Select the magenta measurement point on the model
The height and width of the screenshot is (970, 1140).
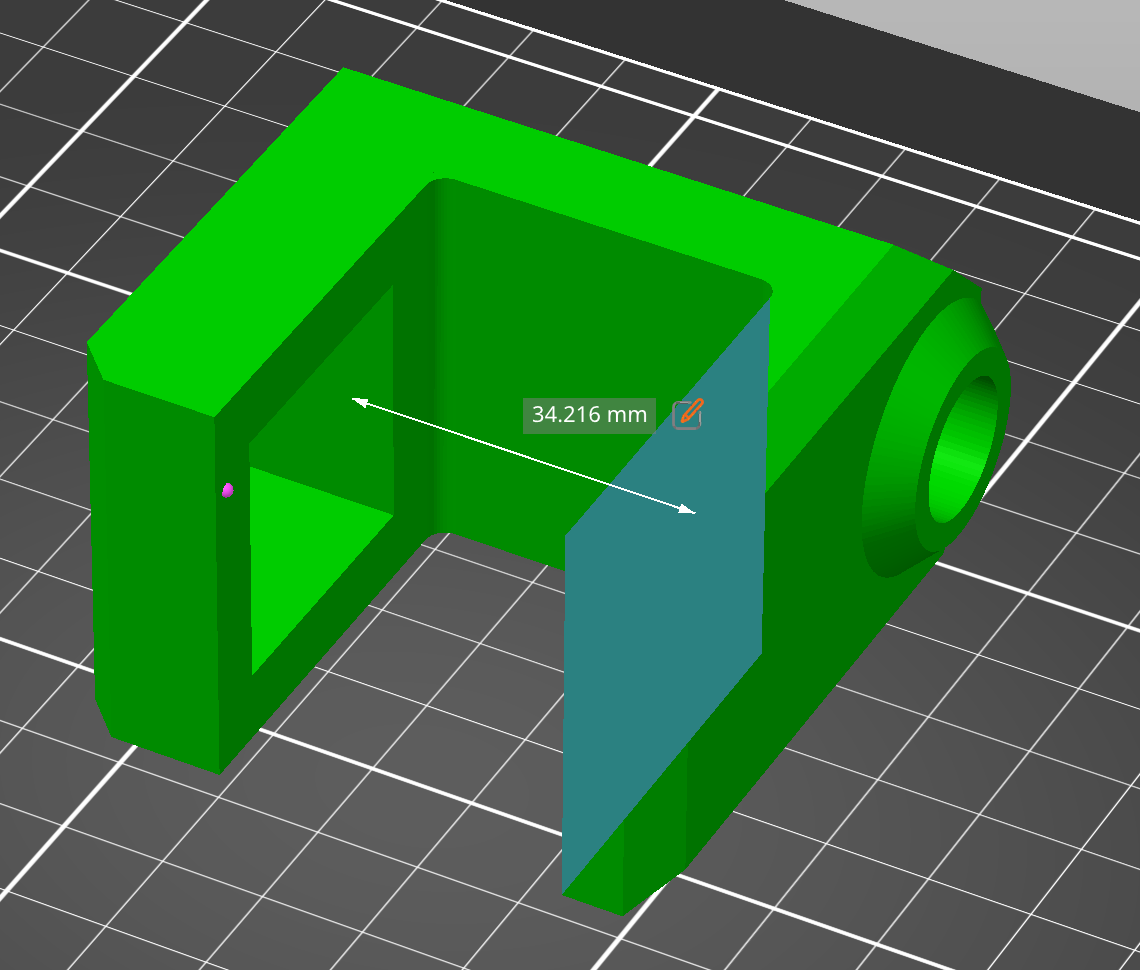[228, 490]
